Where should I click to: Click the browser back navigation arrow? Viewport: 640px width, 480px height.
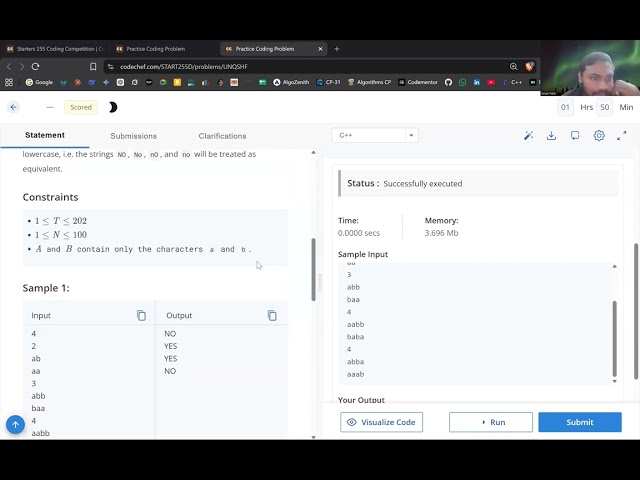point(9,67)
